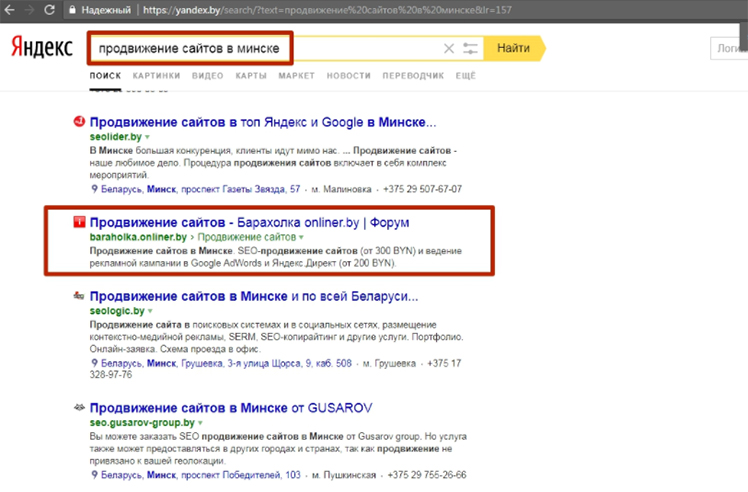Click map pin beside проспект Победителей address
The height and width of the screenshot is (492, 748).
coord(94,475)
